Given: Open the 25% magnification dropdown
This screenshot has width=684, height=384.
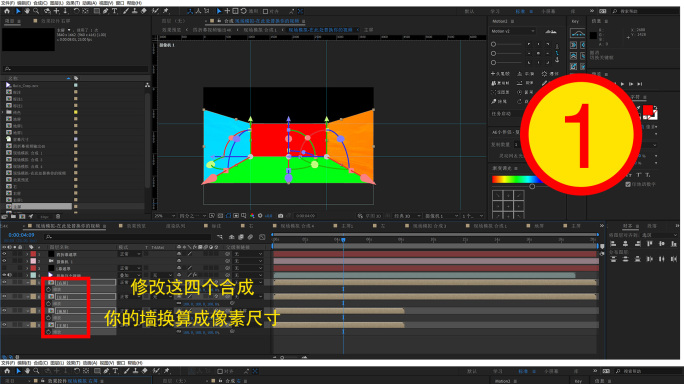Looking at the screenshot, I should pos(165,216).
